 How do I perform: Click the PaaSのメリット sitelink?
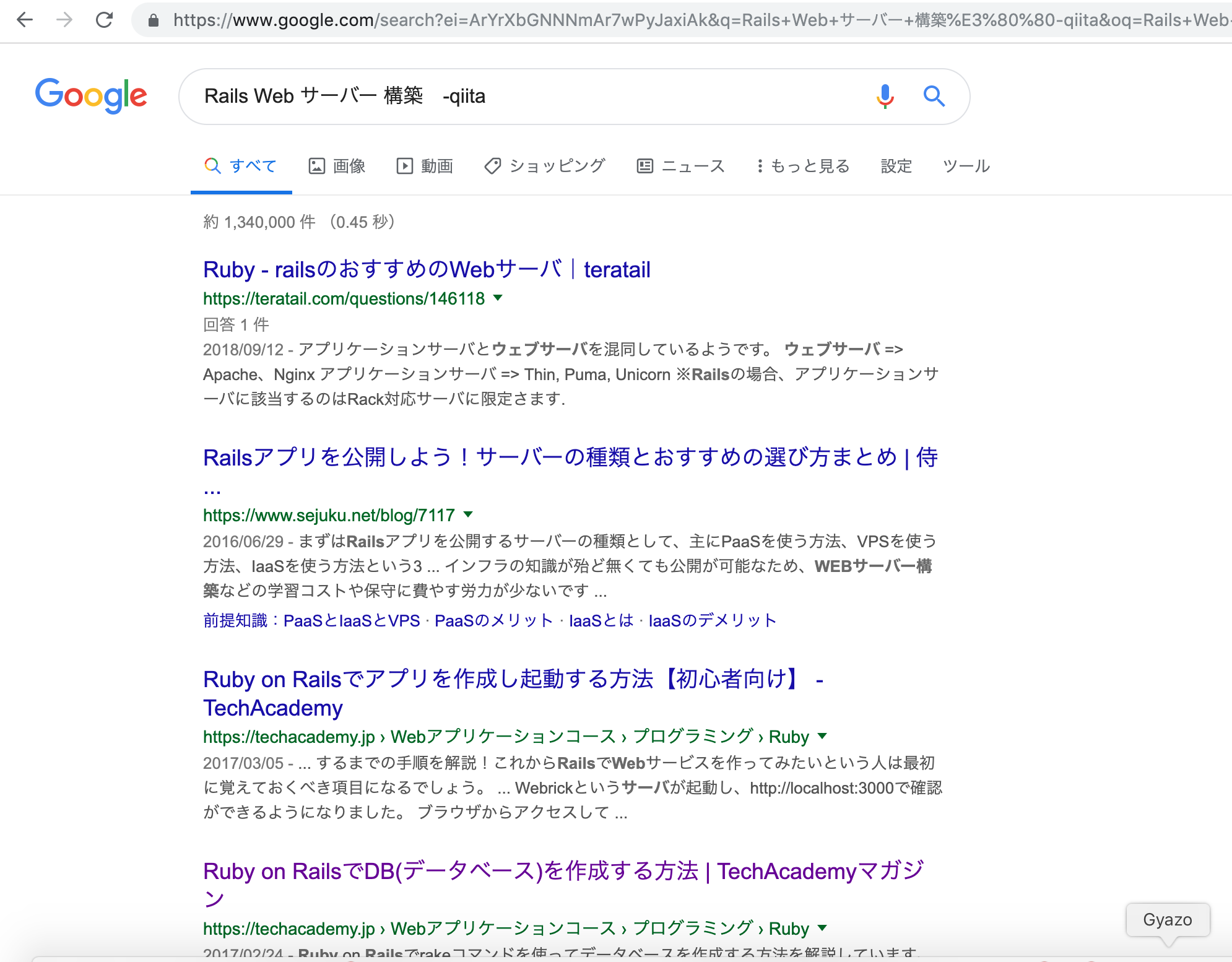point(493,620)
